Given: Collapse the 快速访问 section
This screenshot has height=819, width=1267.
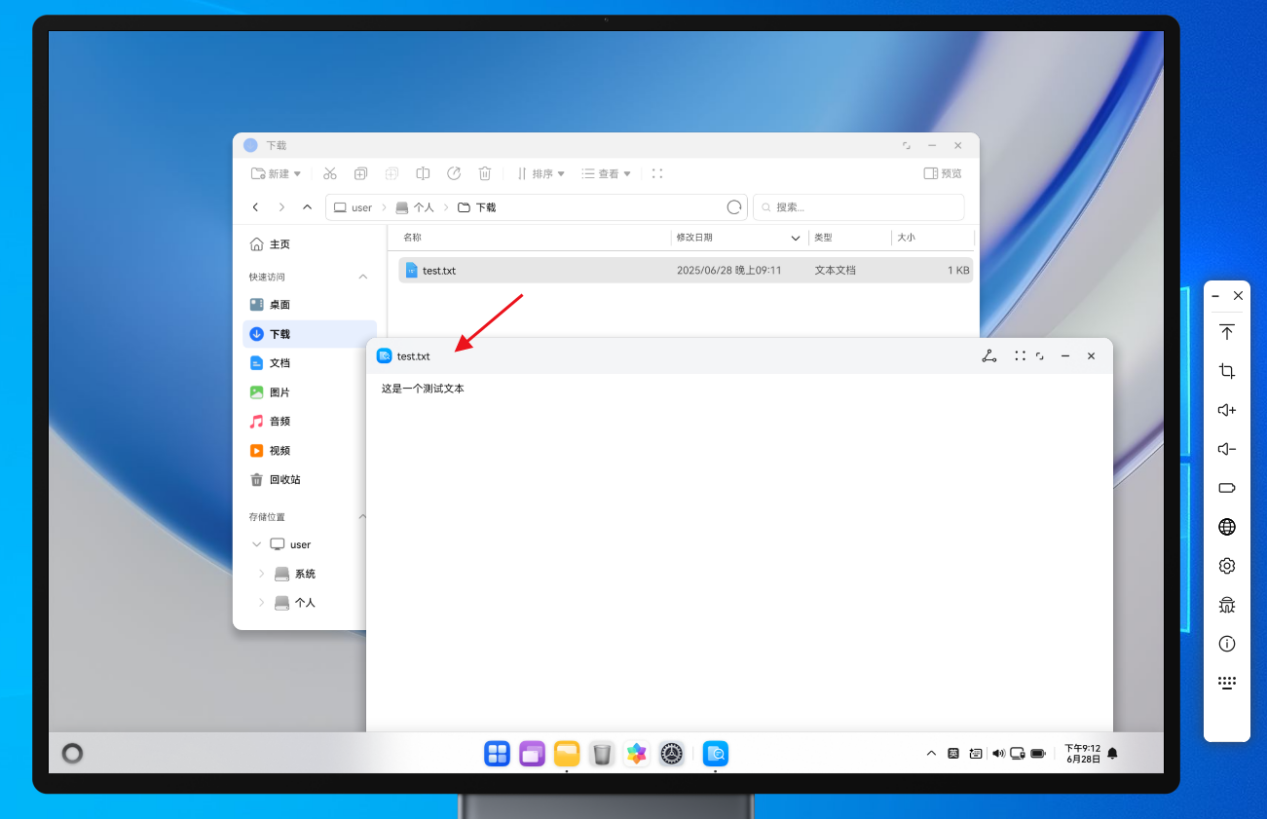Looking at the screenshot, I should point(363,277).
